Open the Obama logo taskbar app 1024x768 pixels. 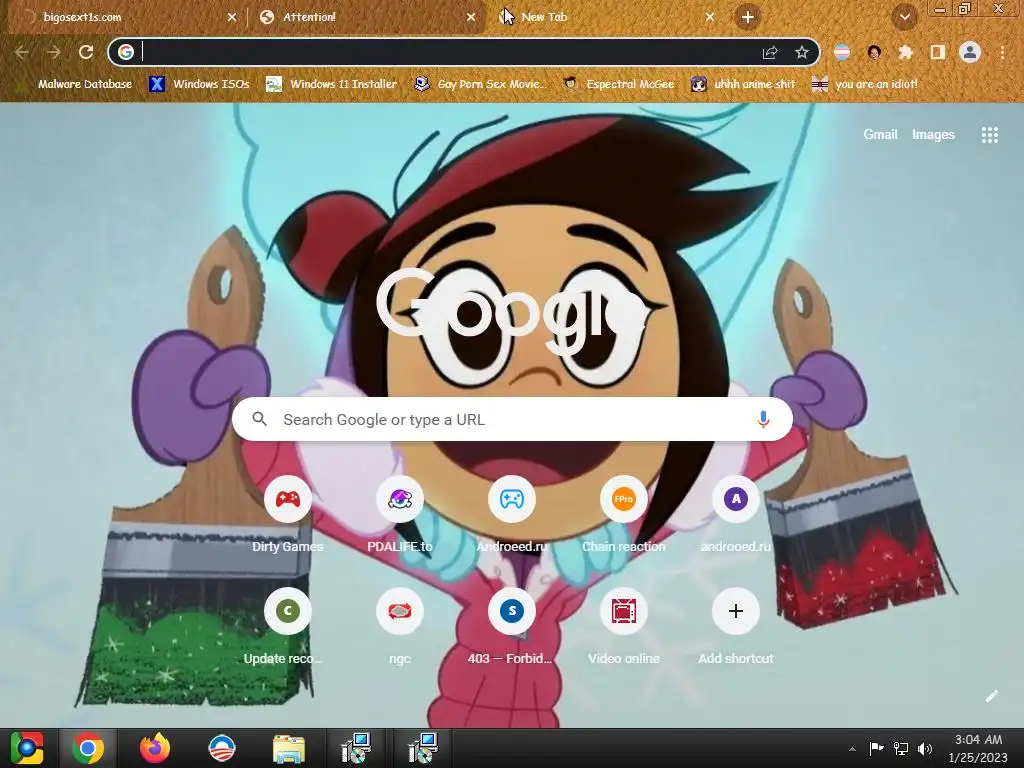(221, 748)
